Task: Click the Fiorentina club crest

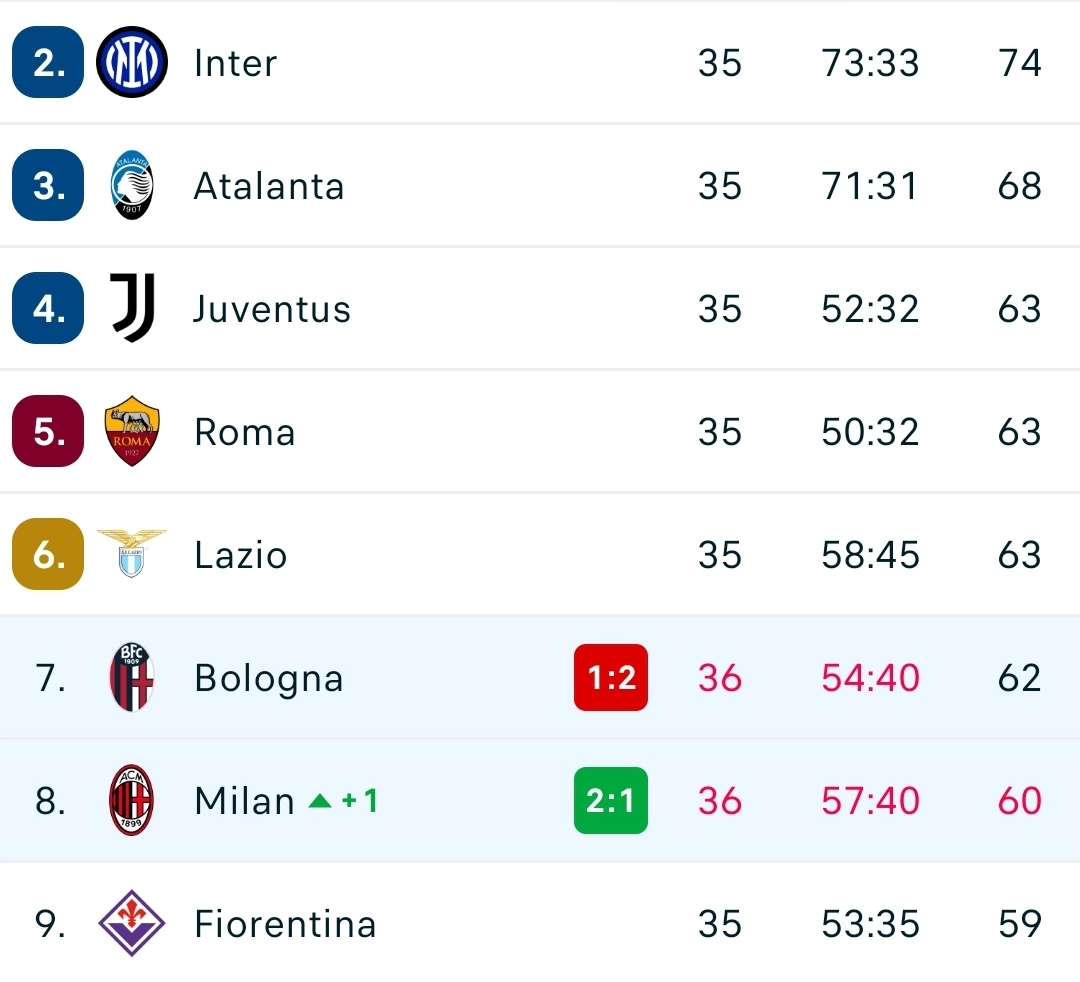Action: pyautogui.click(x=131, y=923)
